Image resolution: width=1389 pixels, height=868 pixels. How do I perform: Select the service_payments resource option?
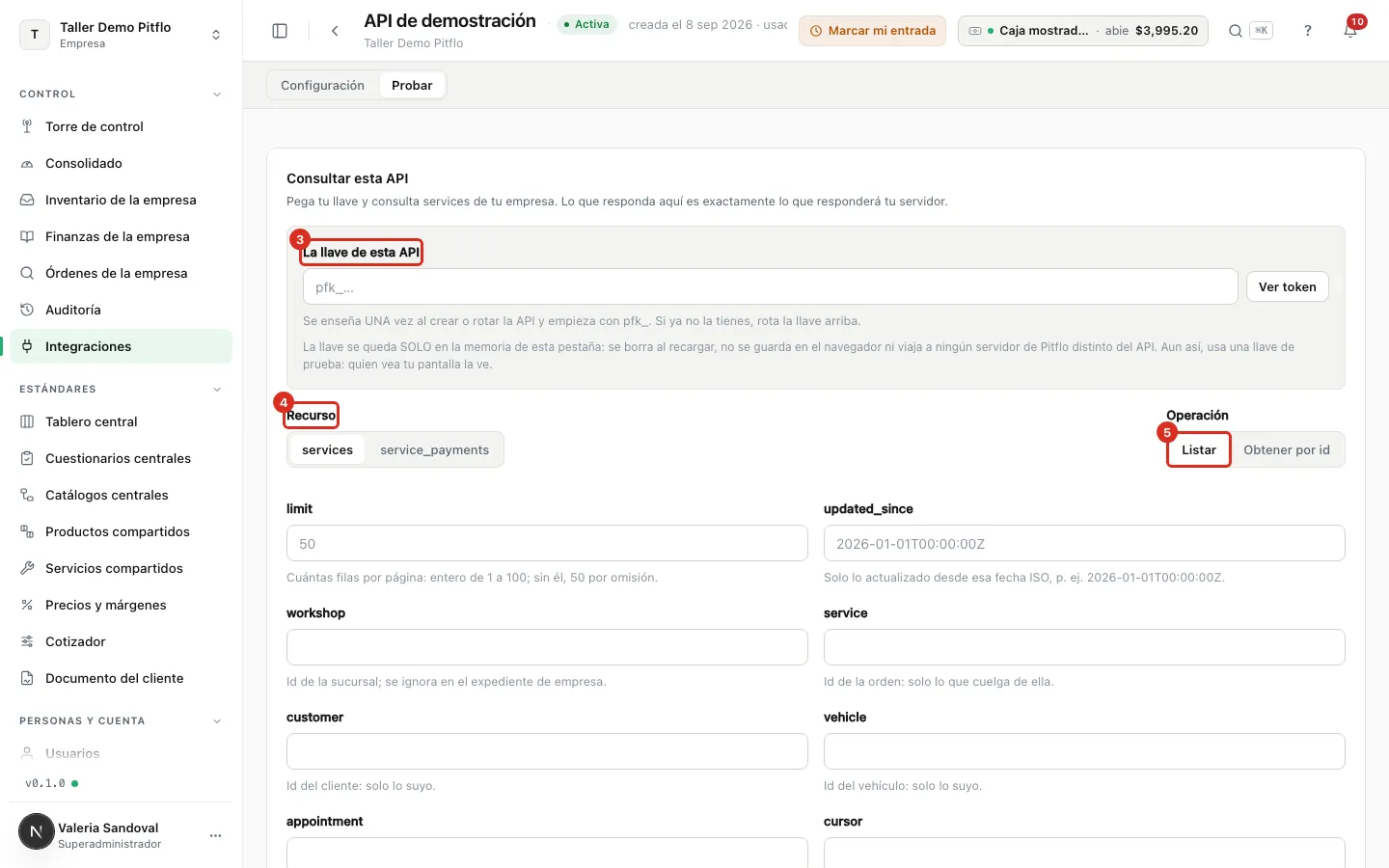tap(434, 449)
